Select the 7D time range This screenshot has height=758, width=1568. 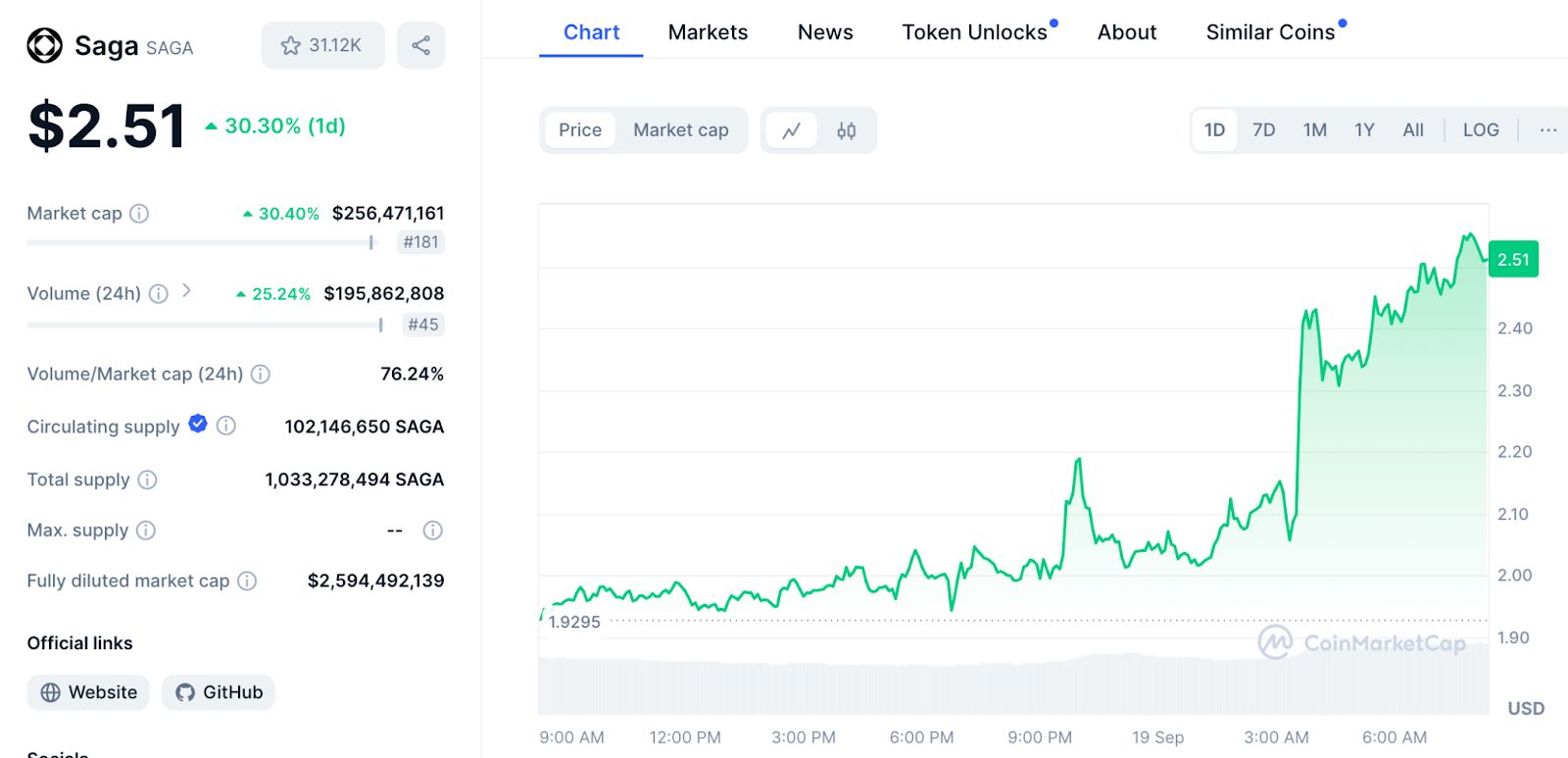click(1263, 130)
